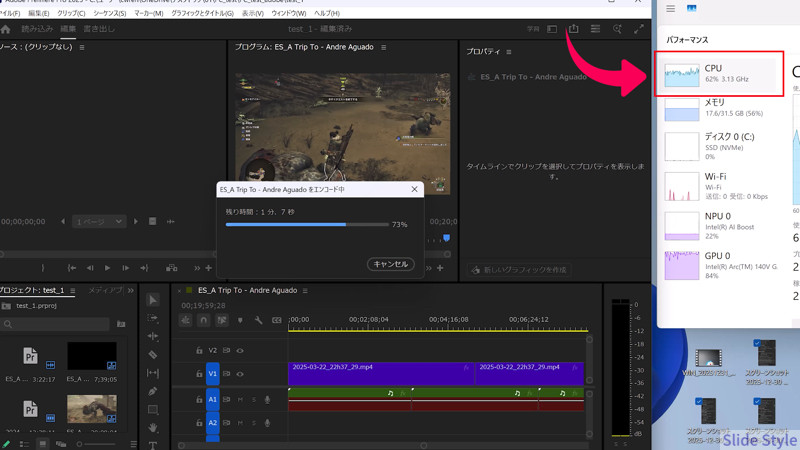800x450 pixels.
Task: Click the キャンセル button in encode dialog
Action: pos(389,264)
